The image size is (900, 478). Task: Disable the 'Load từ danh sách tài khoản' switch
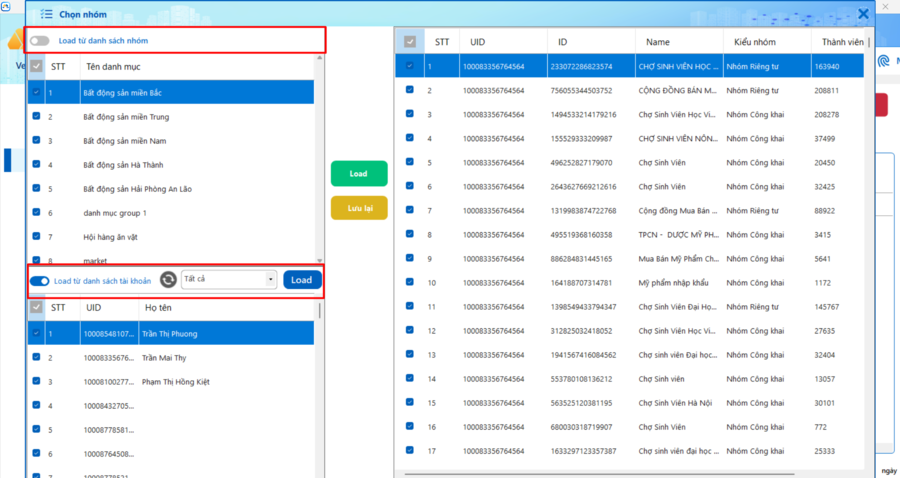tap(40, 281)
